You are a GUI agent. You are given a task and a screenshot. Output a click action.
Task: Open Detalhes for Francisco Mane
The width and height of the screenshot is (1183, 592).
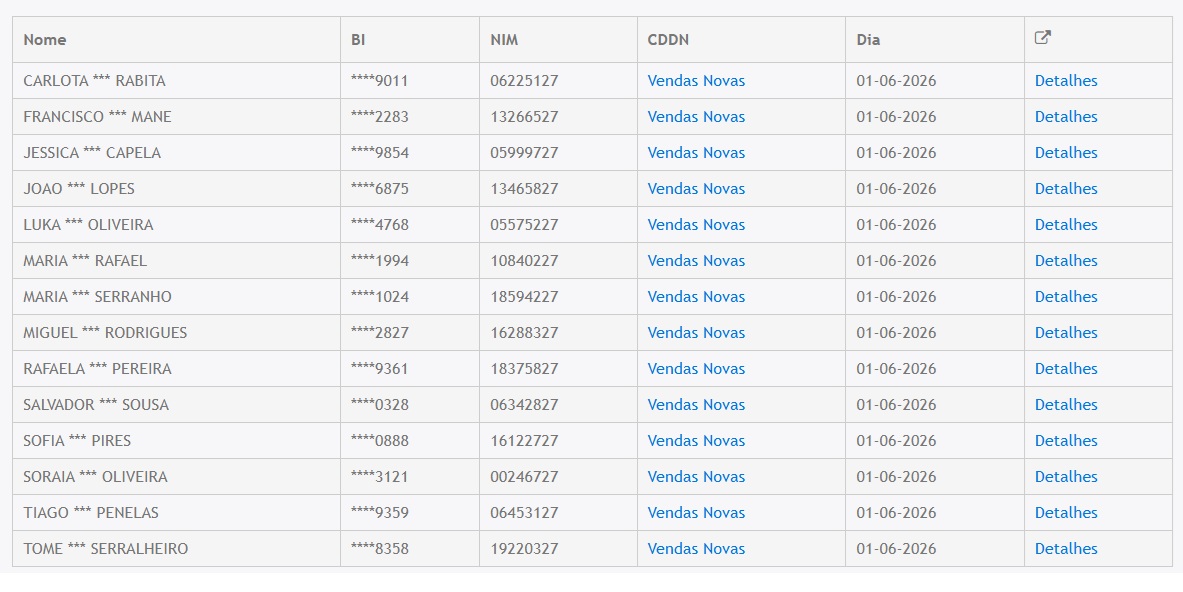(x=1066, y=117)
